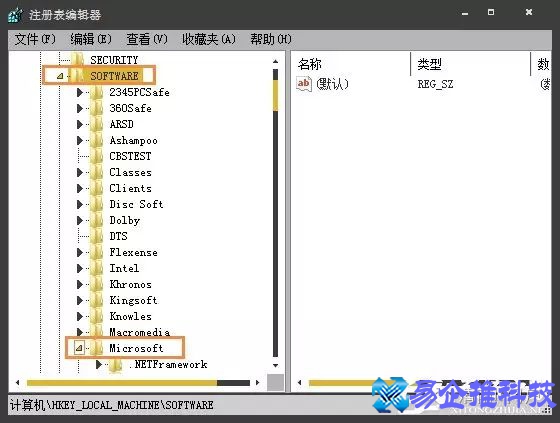The image size is (560, 423).
Task: Expand the Flexense key arrow
Action: click(80, 253)
